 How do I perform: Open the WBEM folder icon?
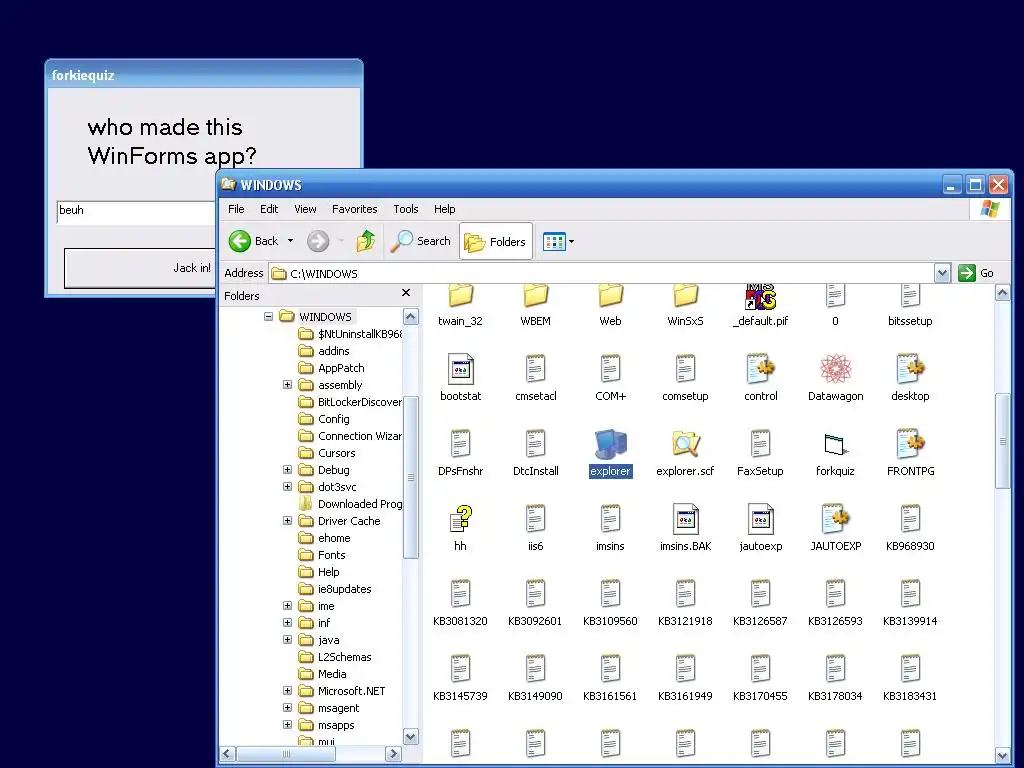(536, 296)
